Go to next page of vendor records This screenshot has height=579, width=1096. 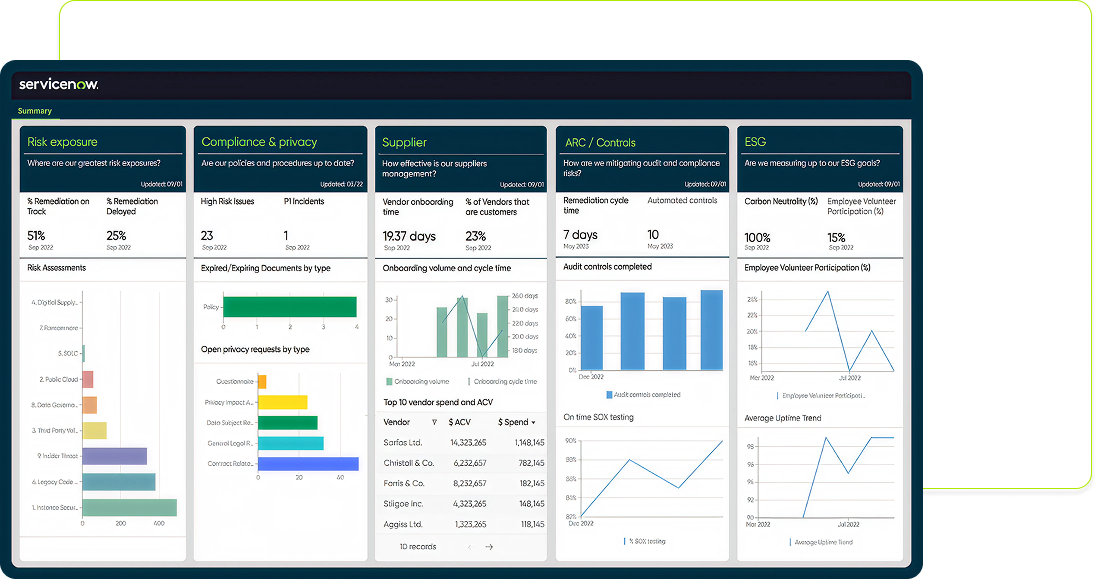(489, 547)
